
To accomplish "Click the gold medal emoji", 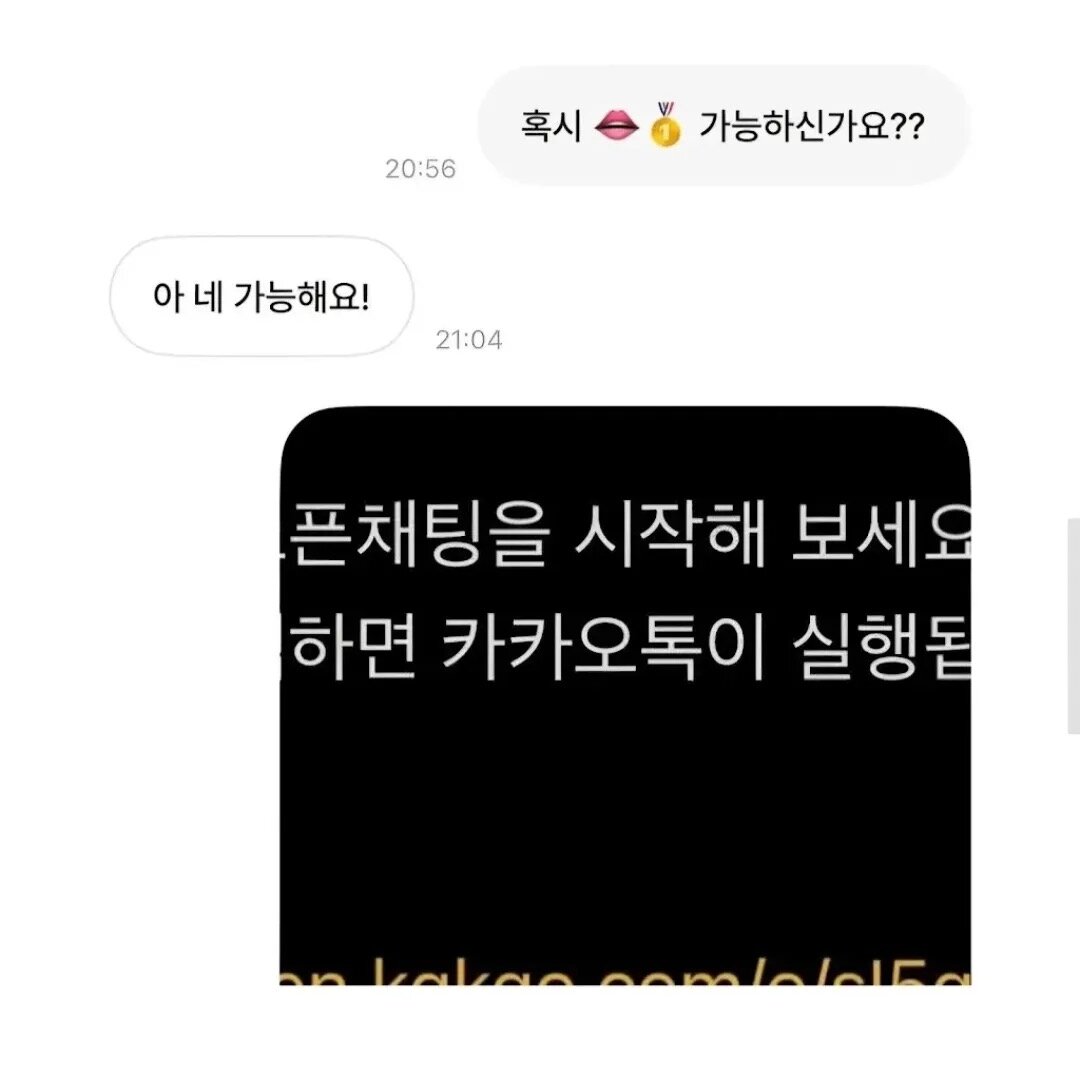I will tap(665, 125).
